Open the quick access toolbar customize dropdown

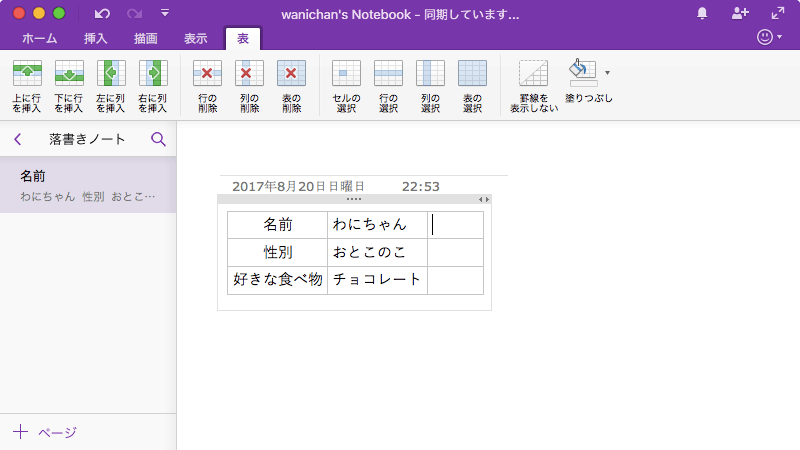(165, 13)
